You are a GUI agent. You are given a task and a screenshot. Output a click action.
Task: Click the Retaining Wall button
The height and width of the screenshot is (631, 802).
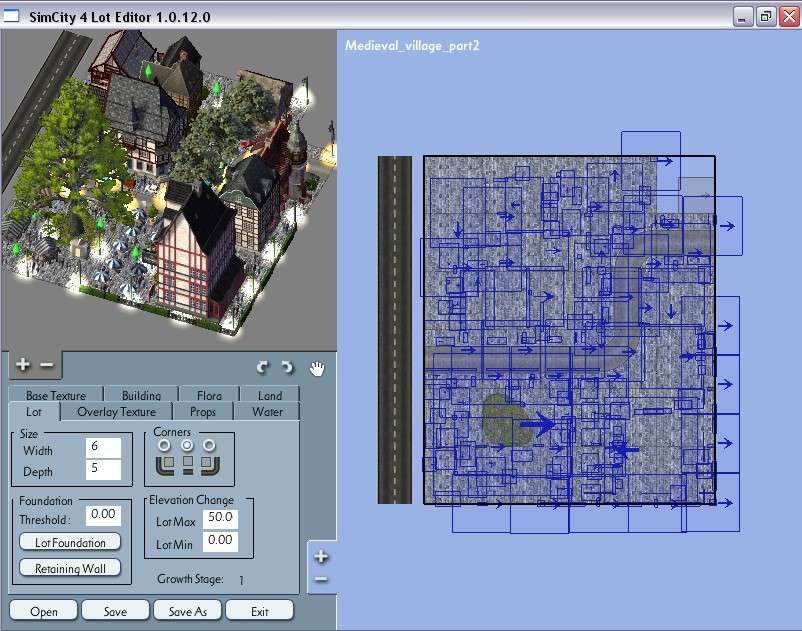click(x=70, y=568)
